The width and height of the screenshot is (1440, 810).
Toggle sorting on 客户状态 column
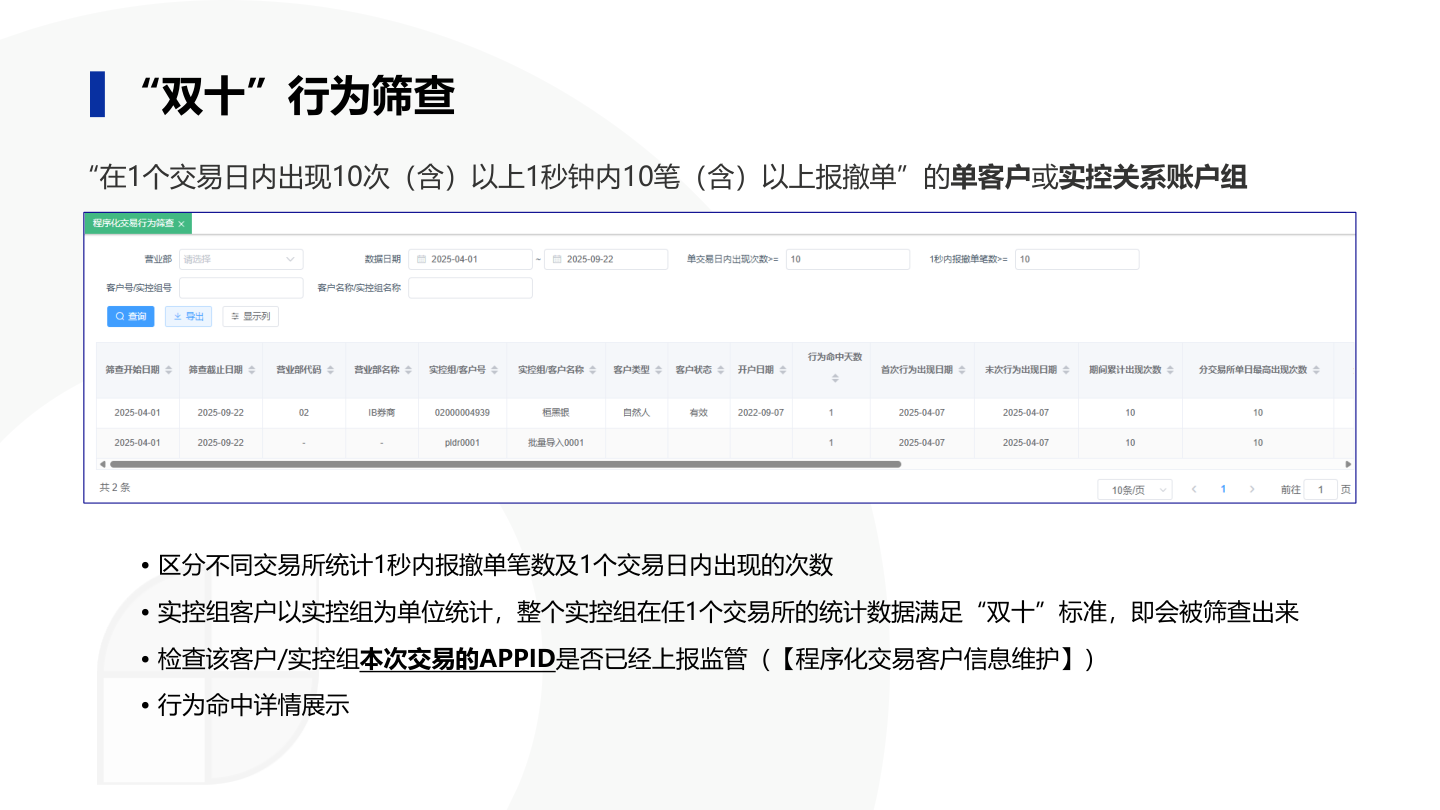[x=720, y=370]
